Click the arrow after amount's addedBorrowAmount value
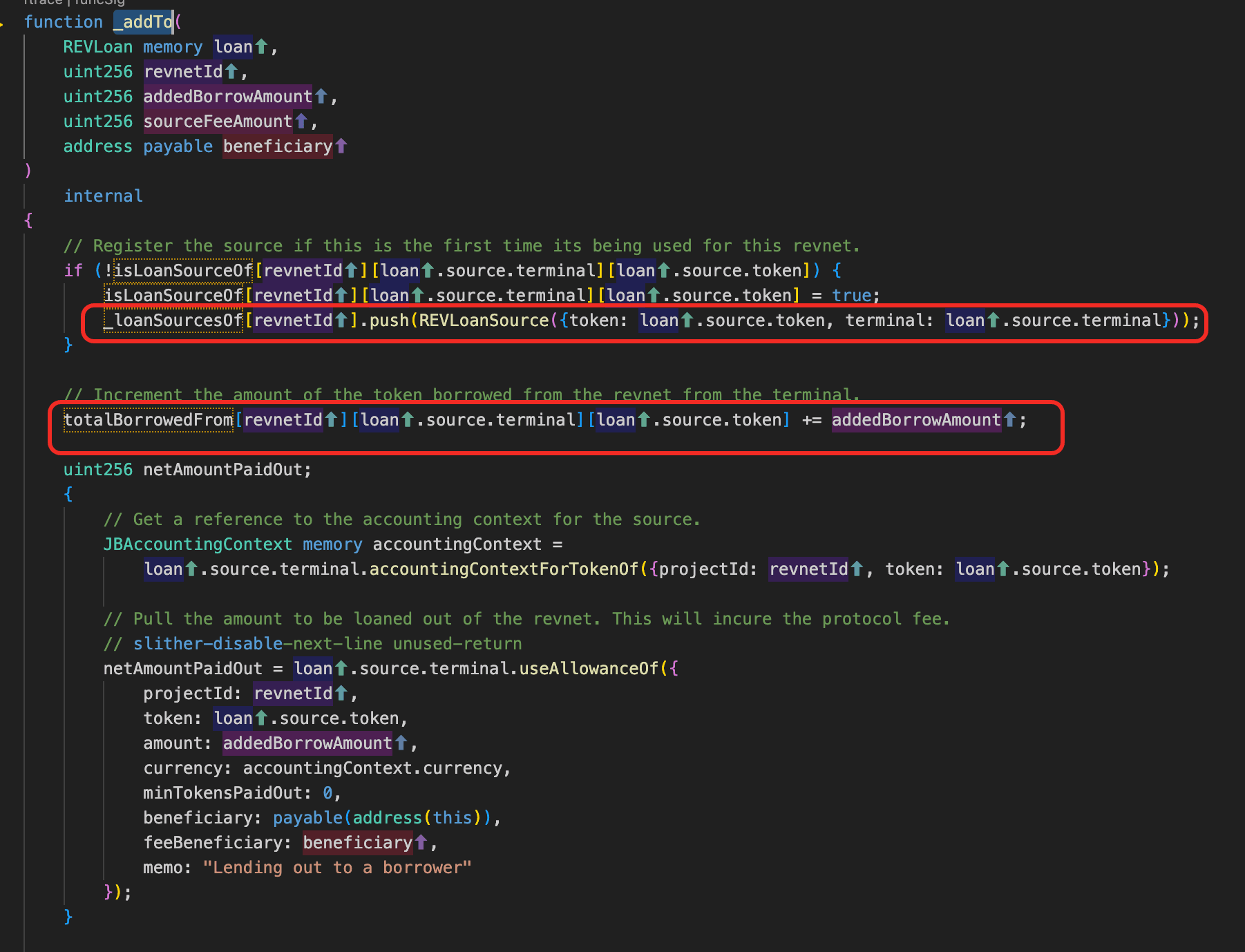 [x=401, y=743]
